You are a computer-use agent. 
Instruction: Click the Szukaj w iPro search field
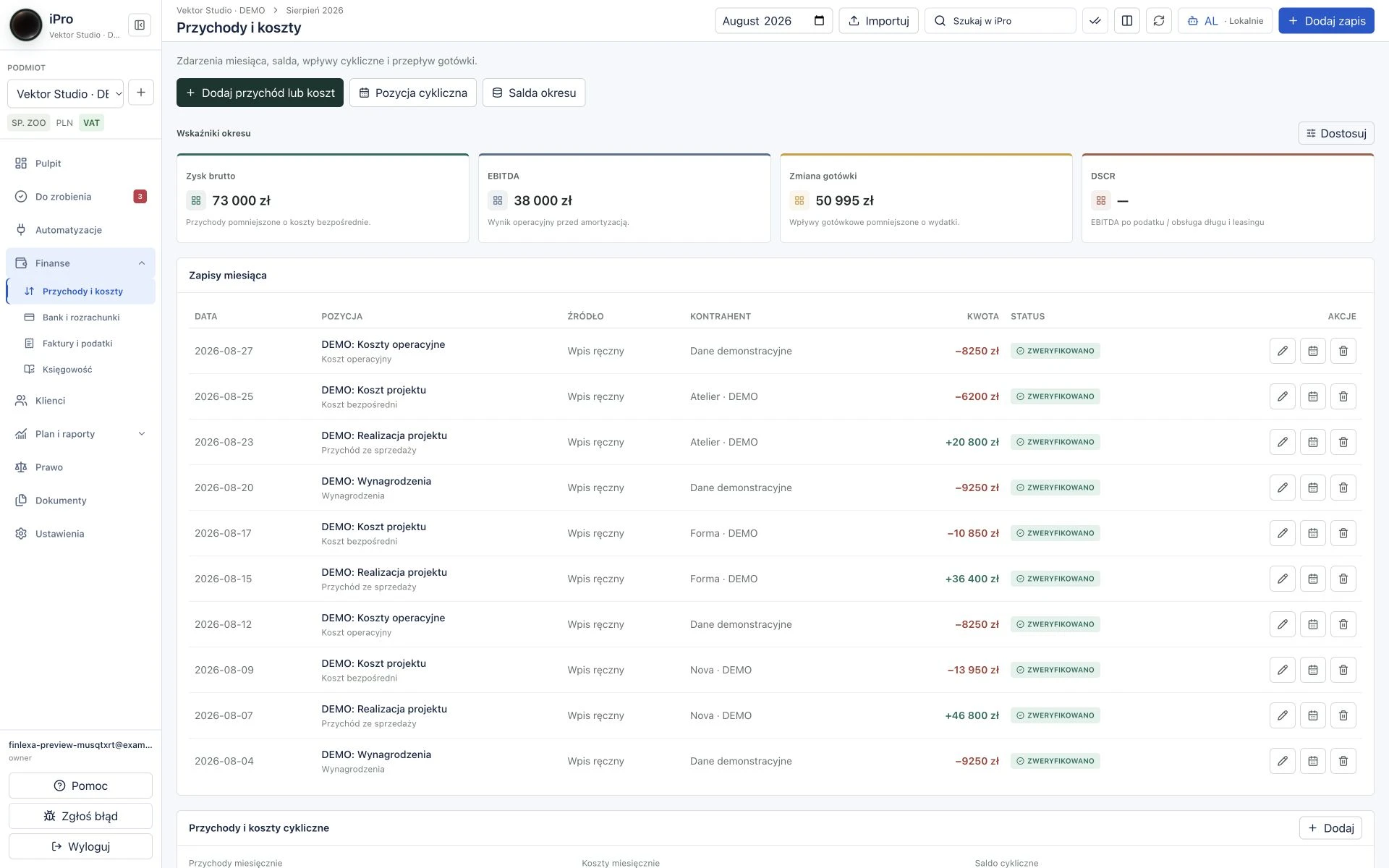tap(1001, 21)
